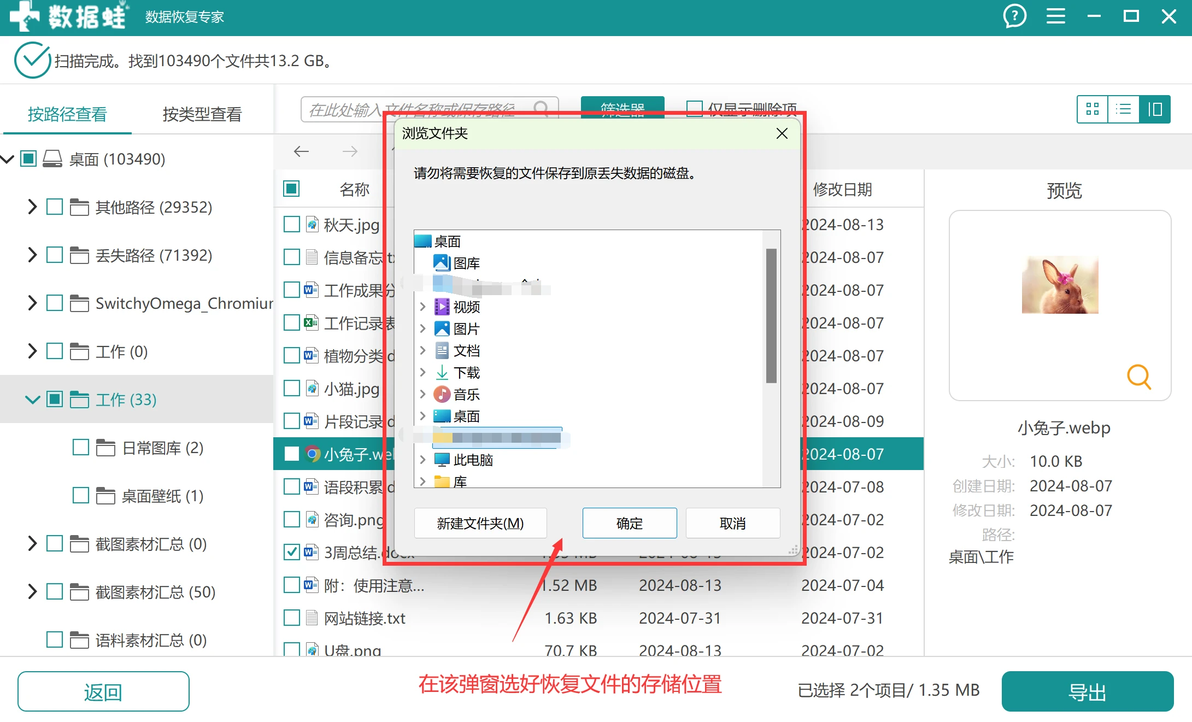Open the hamburger menu in title bar
This screenshot has width=1192, height=722.
(1055, 16)
